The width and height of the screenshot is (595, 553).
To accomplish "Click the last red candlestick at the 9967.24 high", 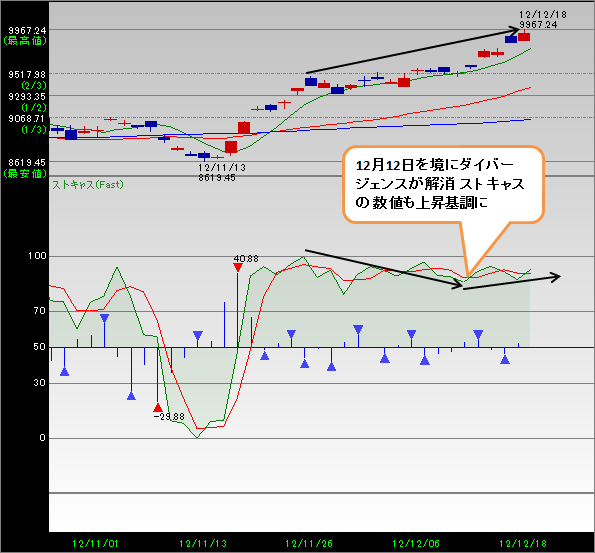I will (524, 37).
